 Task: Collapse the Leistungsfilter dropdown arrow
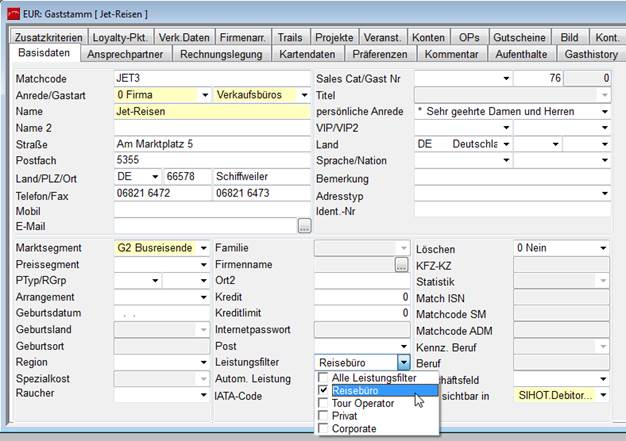(404, 362)
